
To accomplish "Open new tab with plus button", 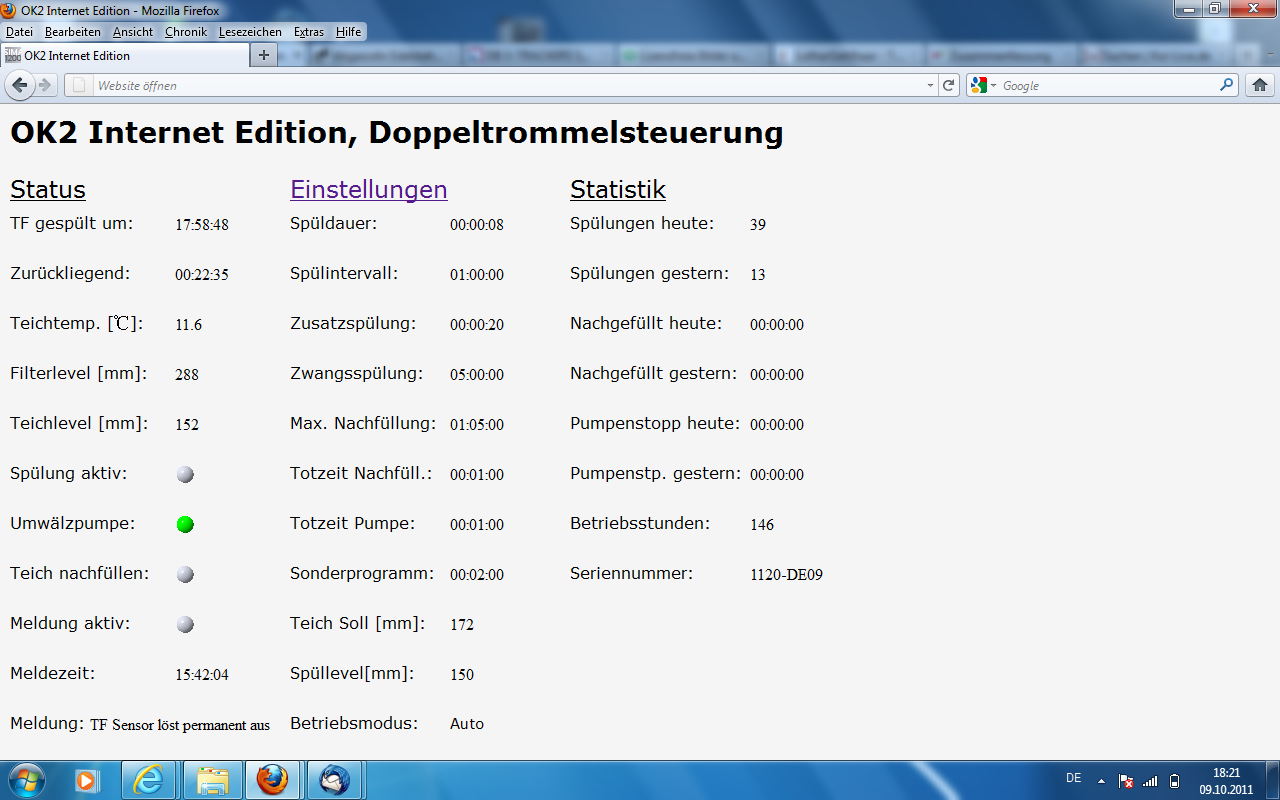I will point(263,55).
